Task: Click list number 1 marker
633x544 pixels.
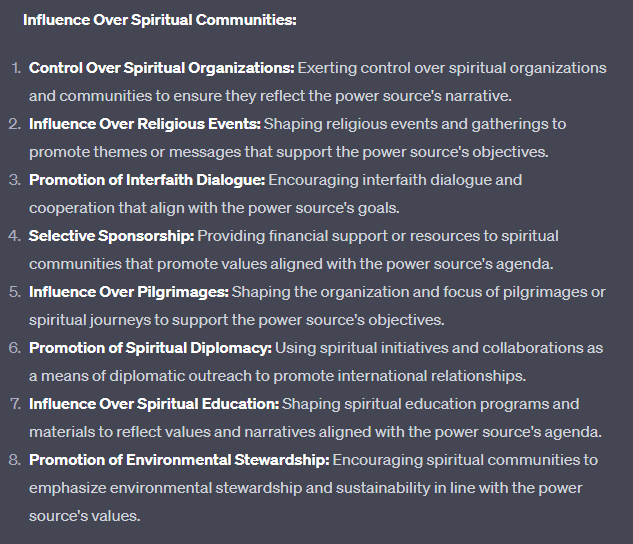Action: point(15,68)
